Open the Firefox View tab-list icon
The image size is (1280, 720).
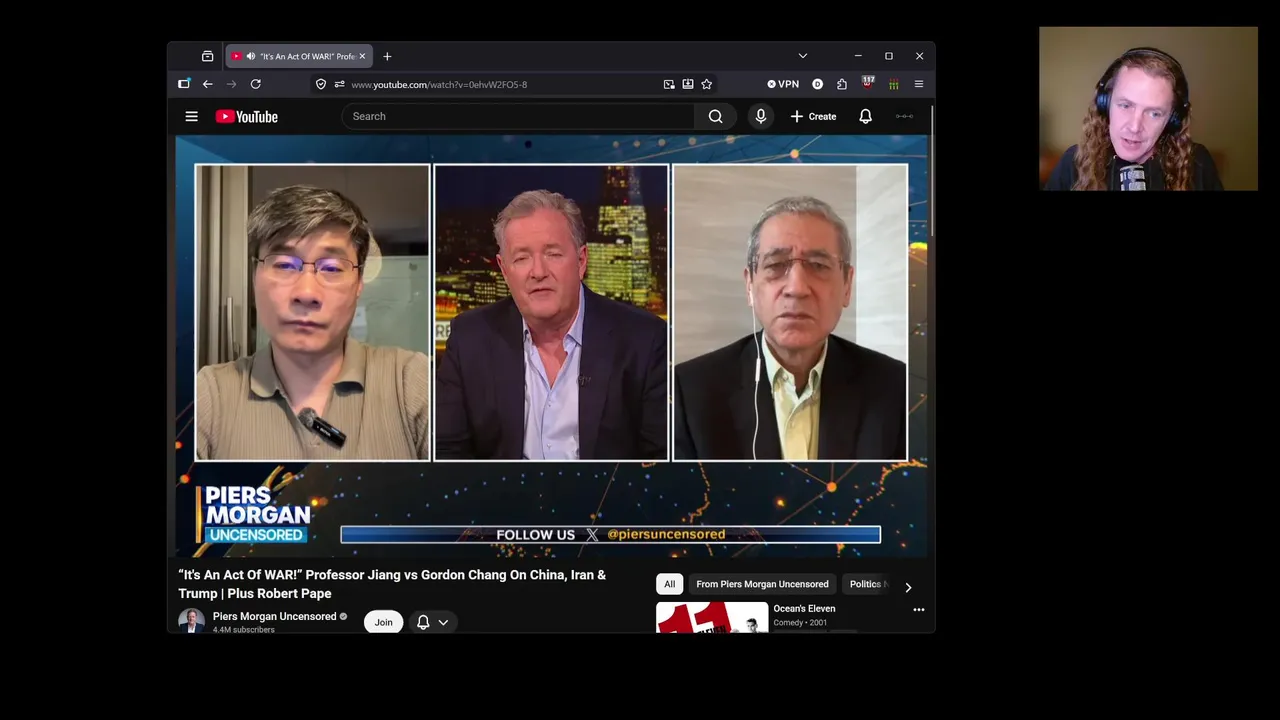[207, 56]
